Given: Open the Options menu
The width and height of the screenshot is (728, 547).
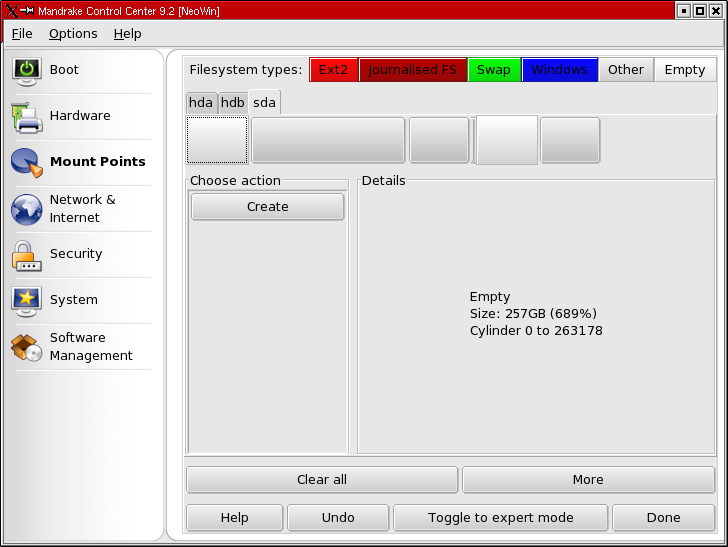Looking at the screenshot, I should (x=73, y=33).
